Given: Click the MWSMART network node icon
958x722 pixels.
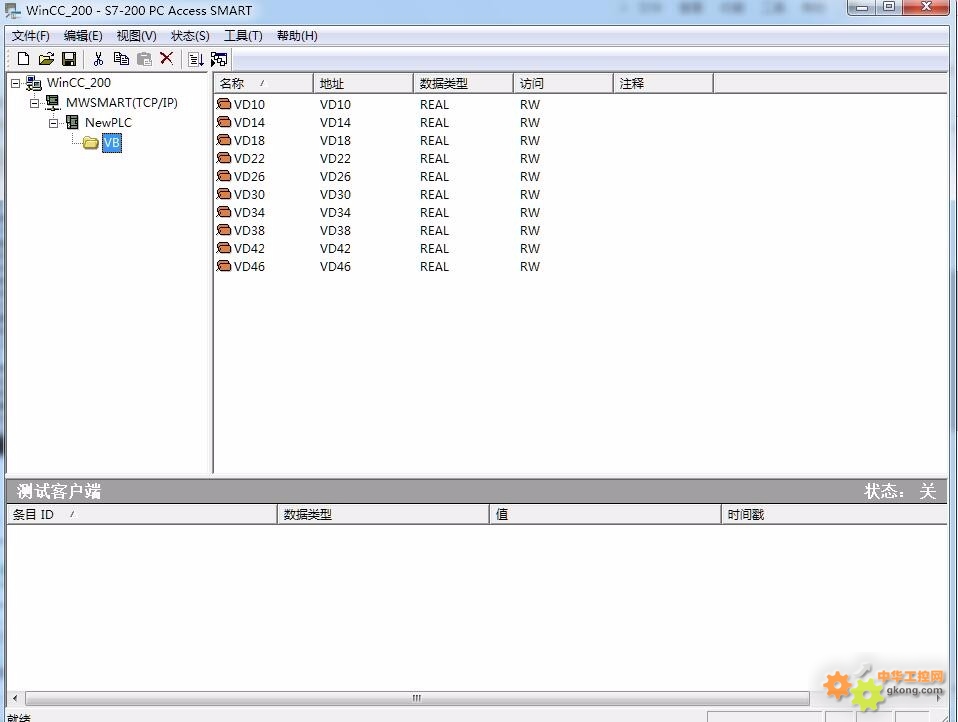Looking at the screenshot, I should click(x=53, y=103).
